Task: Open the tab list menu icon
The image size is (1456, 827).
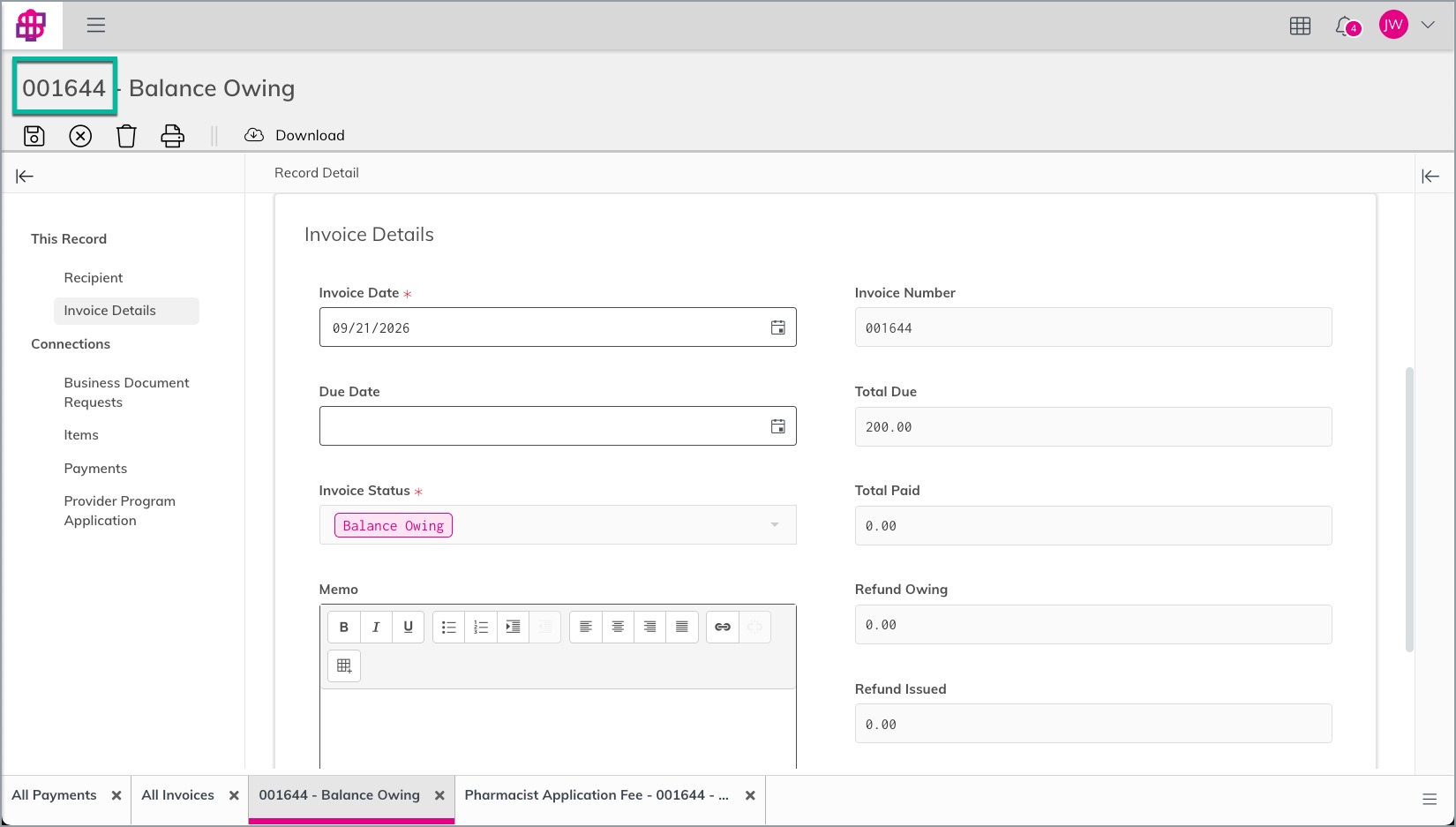Action: [x=1430, y=800]
